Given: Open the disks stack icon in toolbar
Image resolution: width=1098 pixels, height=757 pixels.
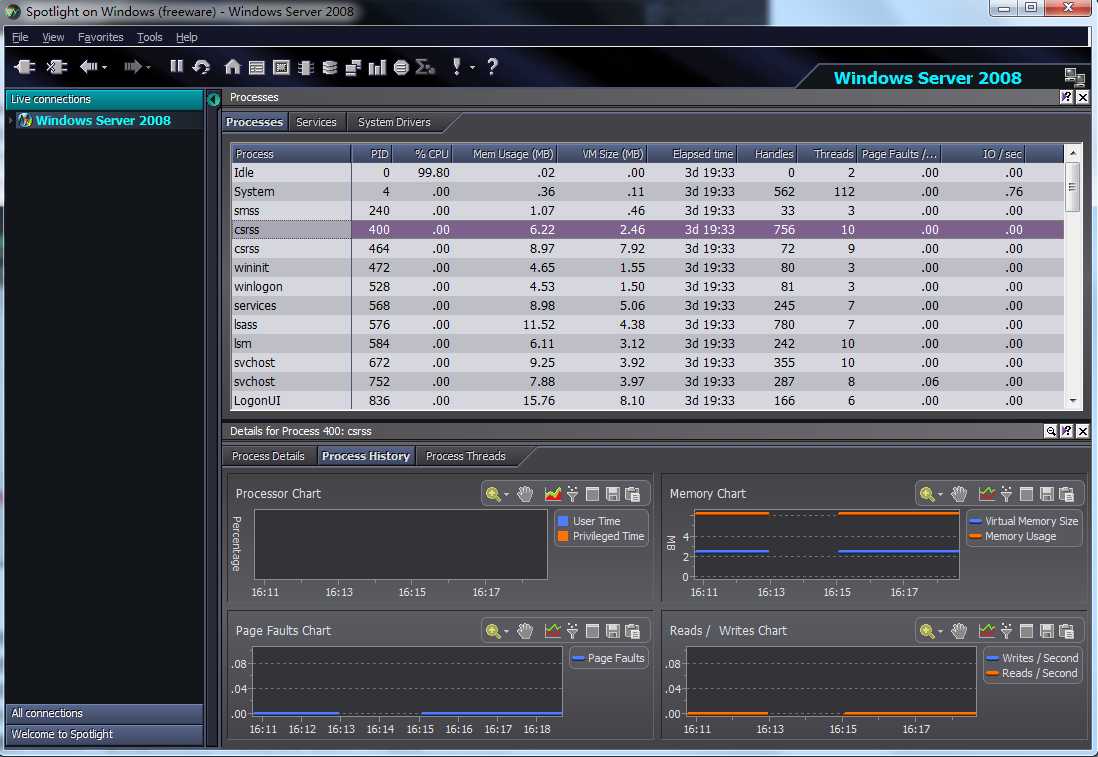Looking at the screenshot, I should (329, 67).
